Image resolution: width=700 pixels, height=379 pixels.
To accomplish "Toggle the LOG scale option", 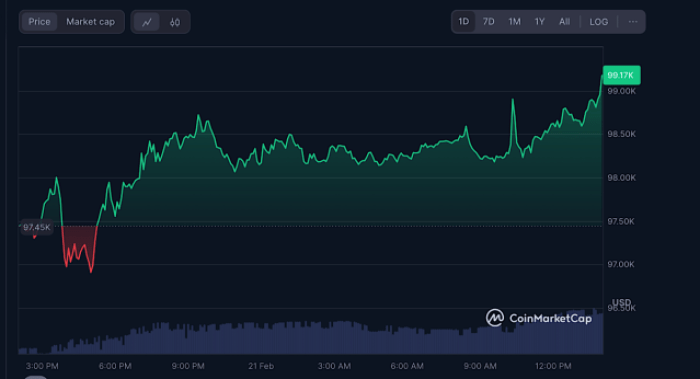I will click(598, 22).
